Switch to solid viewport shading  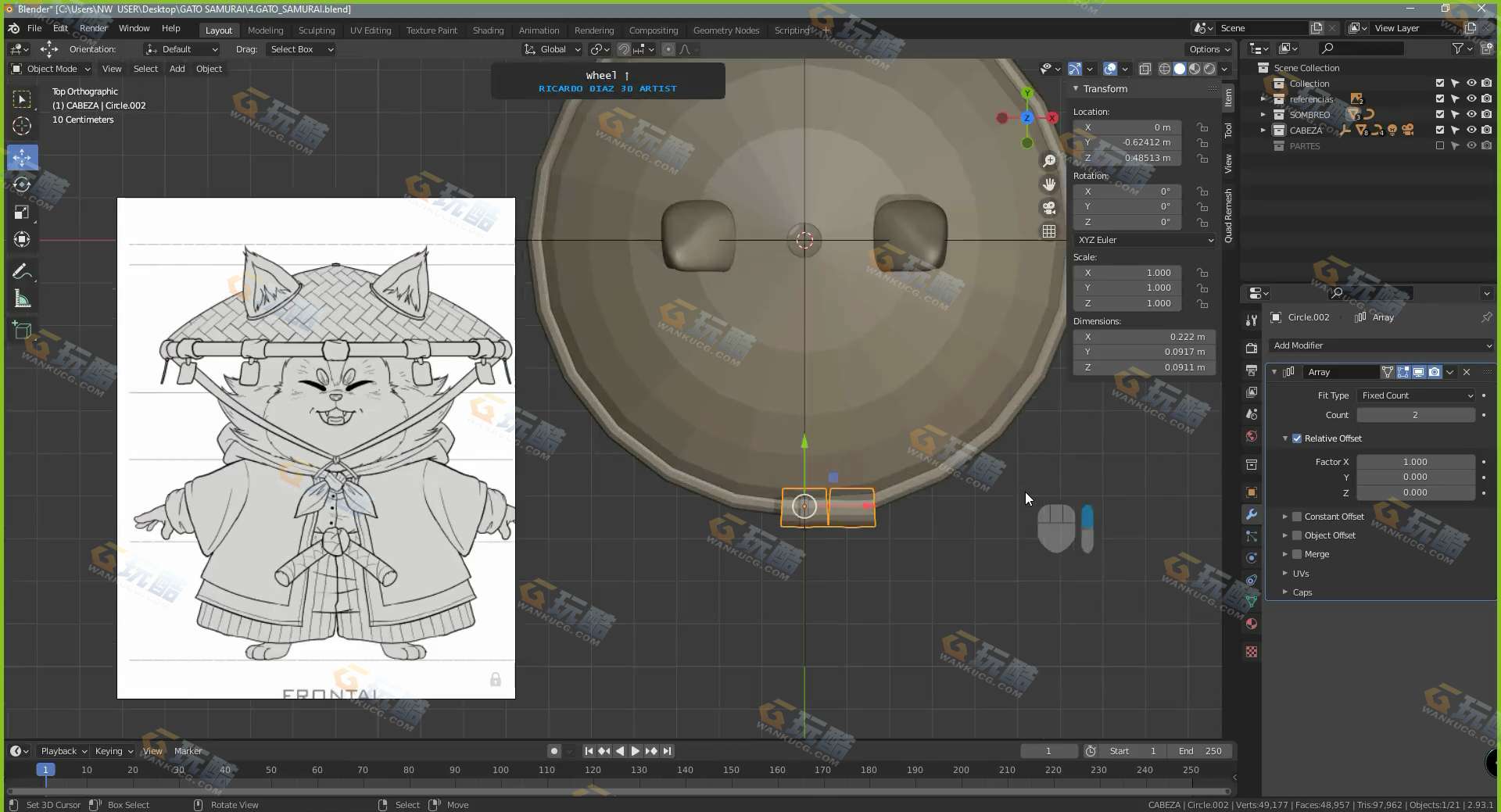1180,69
